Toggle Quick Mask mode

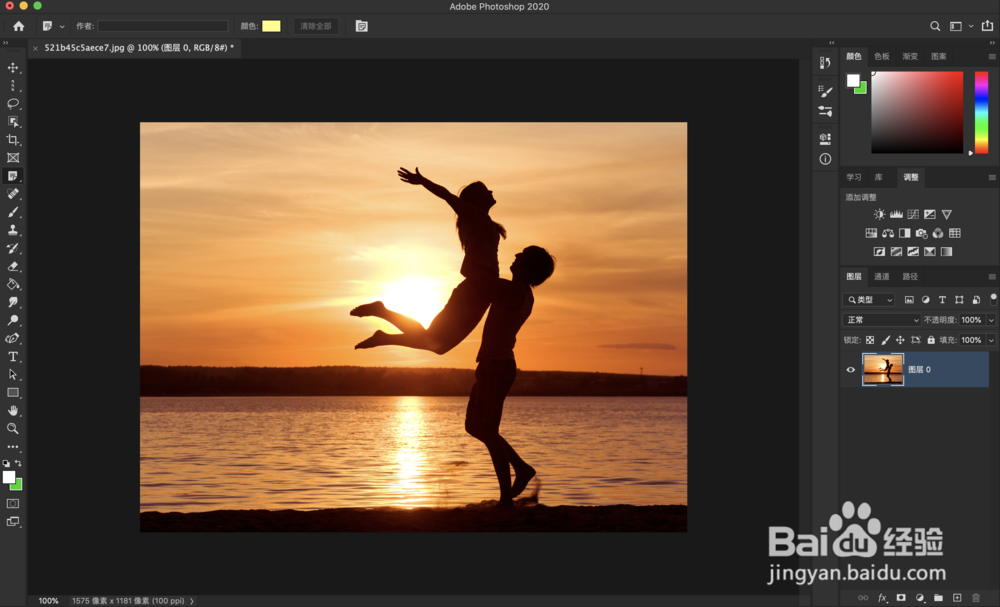[13, 503]
